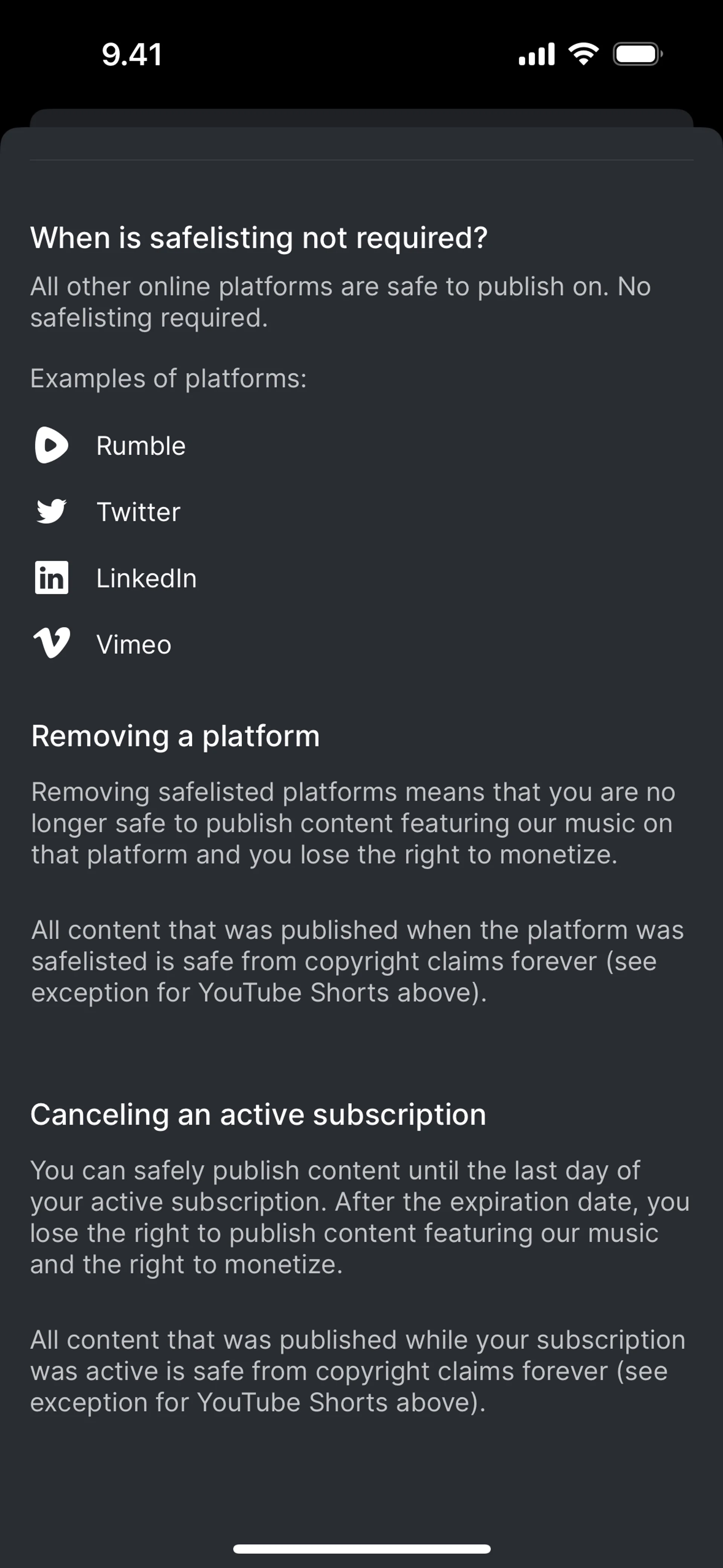The height and width of the screenshot is (1568, 723).
Task: Tap the sheet's top edge handle area
Action: [361, 118]
